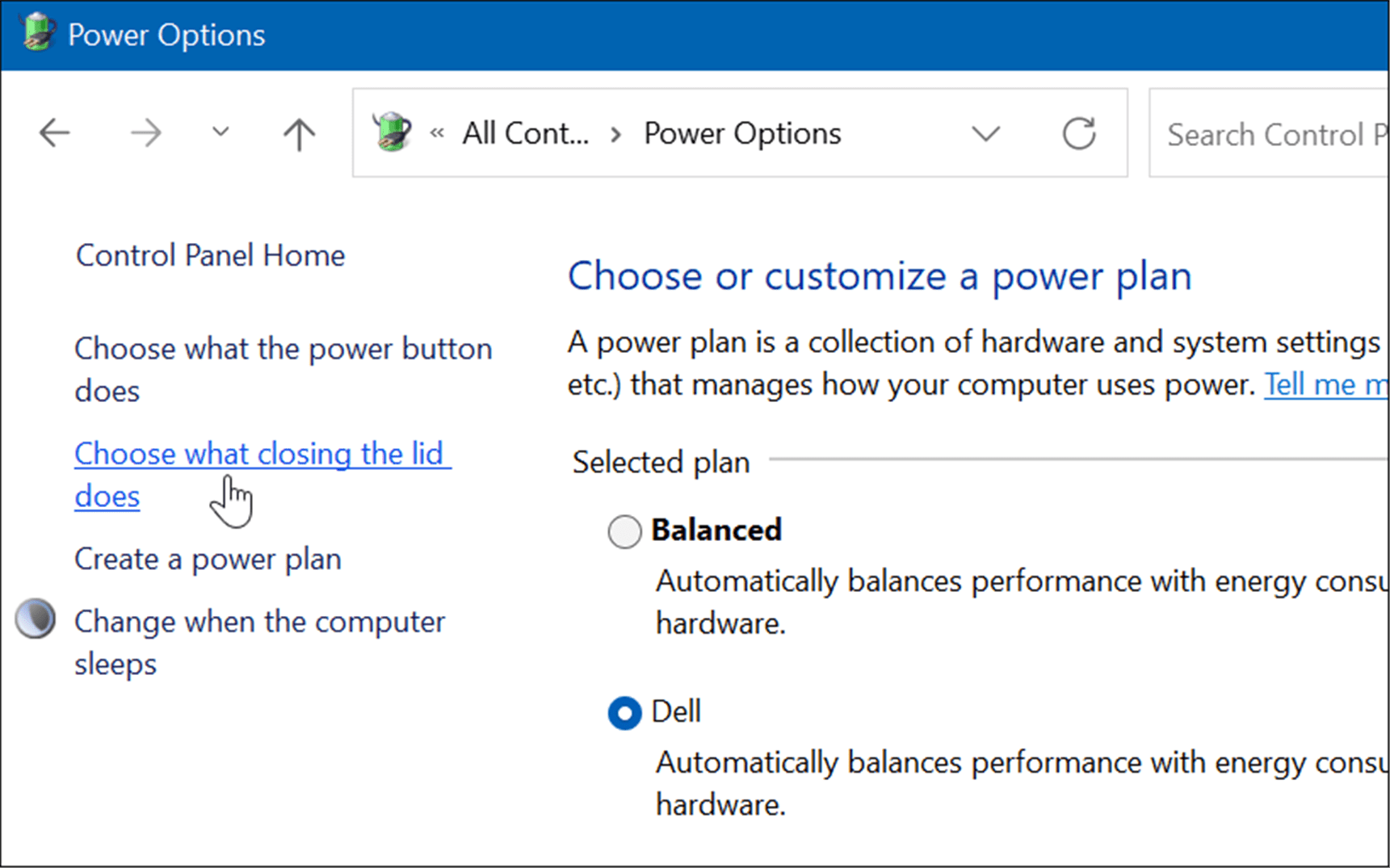The width and height of the screenshot is (1390, 868).
Task: Click the Power Options title bar icon
Action: point(37,34)
